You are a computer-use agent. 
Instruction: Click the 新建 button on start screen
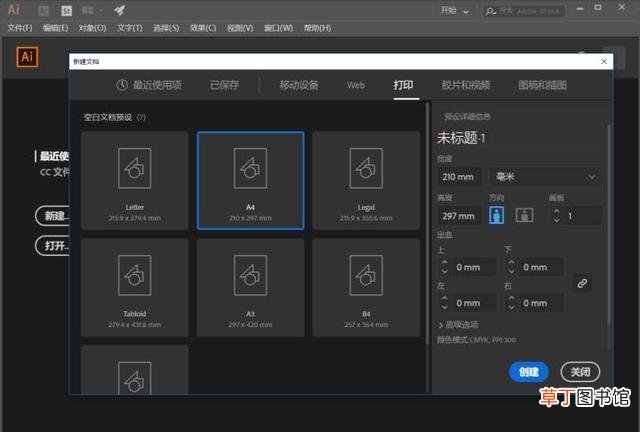[x=53, y=216]
